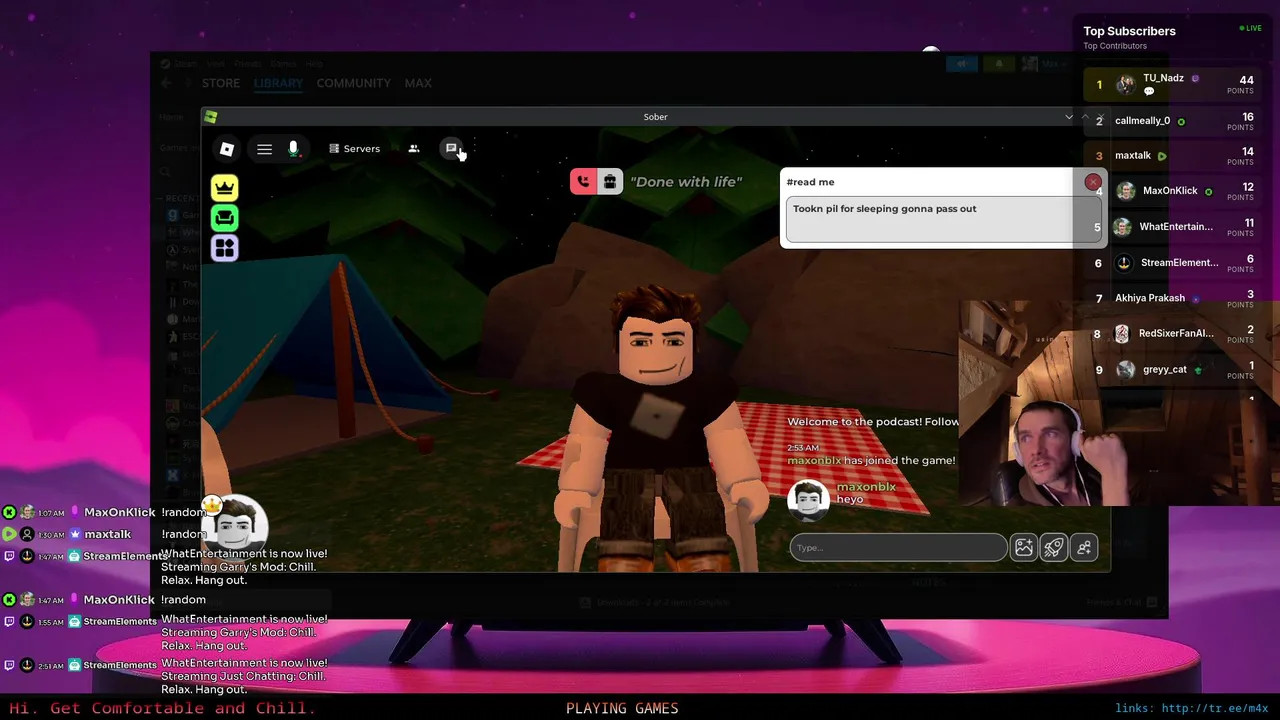The image size is (1280, 720).
Task: Click the in-game character avatar
Action: point(655,430)
